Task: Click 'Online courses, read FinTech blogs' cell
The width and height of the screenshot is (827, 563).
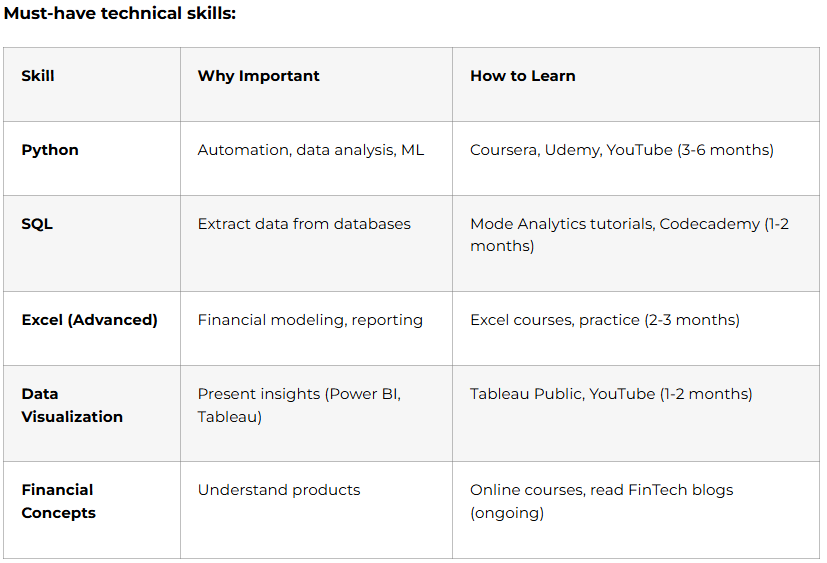Action: coord(601,490)
